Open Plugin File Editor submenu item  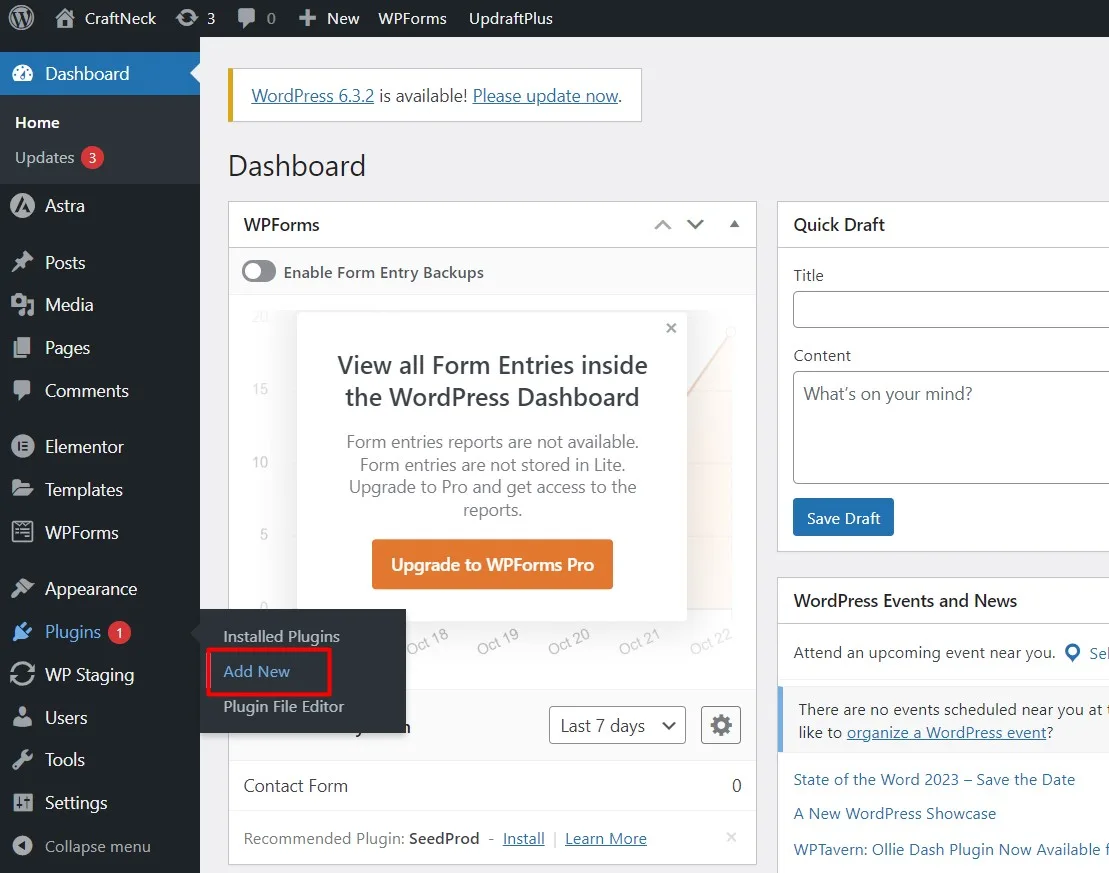(284, 707)
